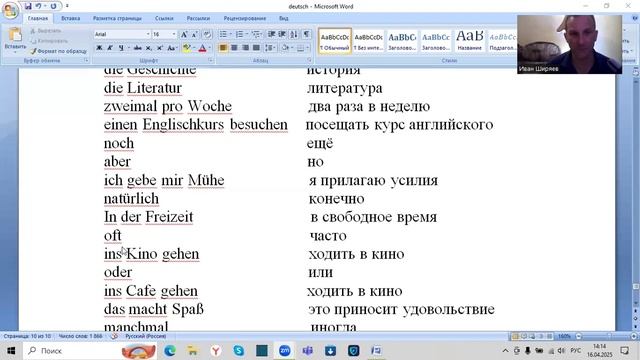
Task: Apply the red font color
Action: [202, 48]
